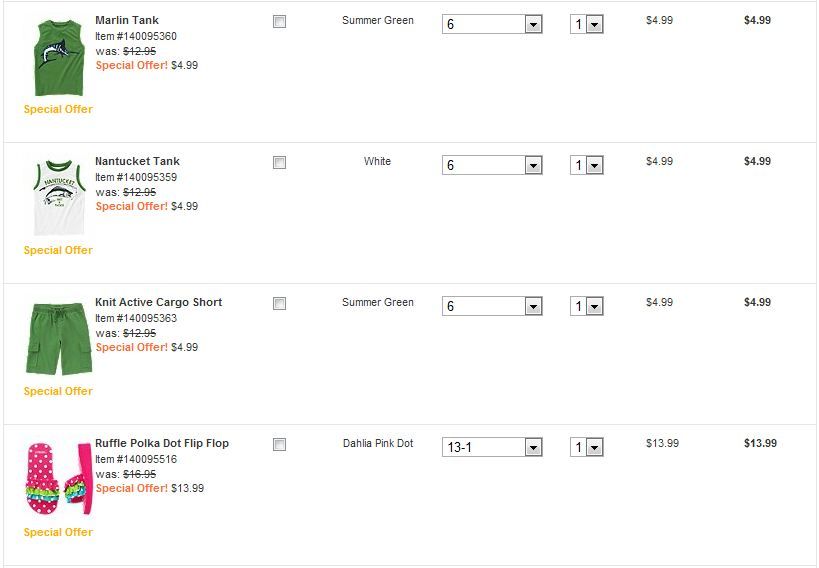This screenshot has height=568, width=819.
Task: Open the Ruffle Polka Dot Flip Flop link
Action: point(162,443)
